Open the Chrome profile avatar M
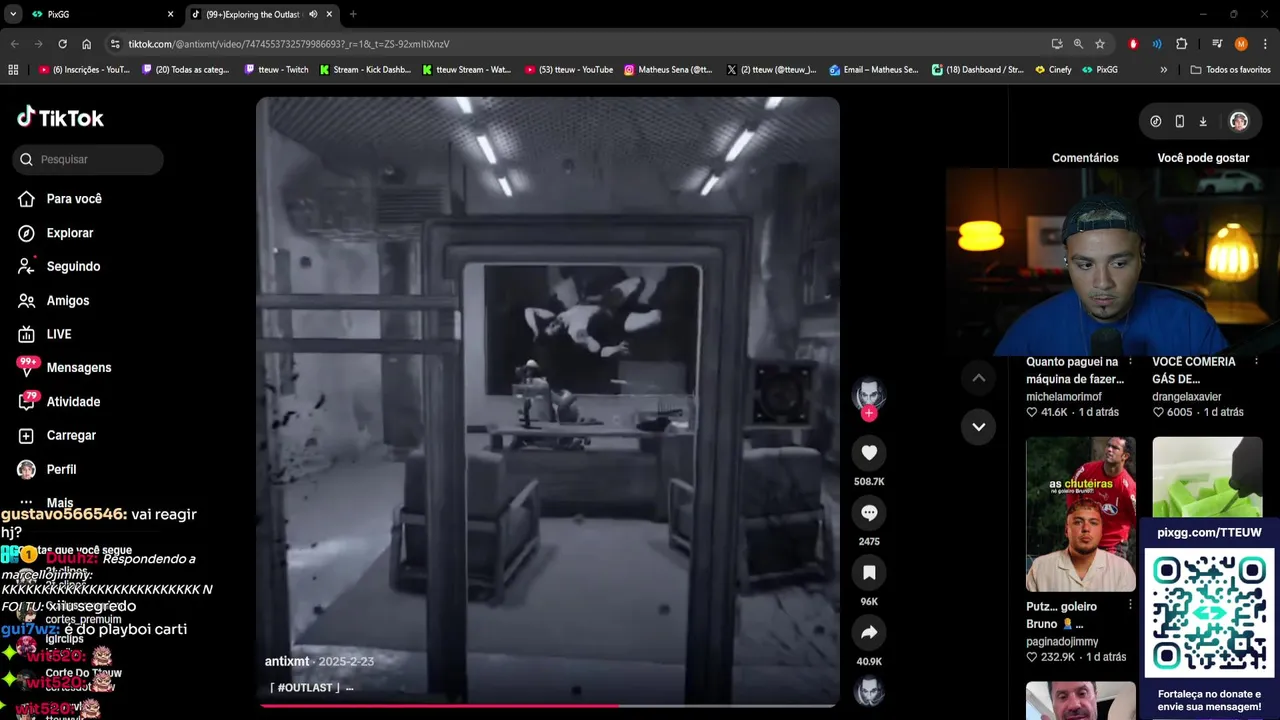Screen dimensions: 1280x720 1241,44
